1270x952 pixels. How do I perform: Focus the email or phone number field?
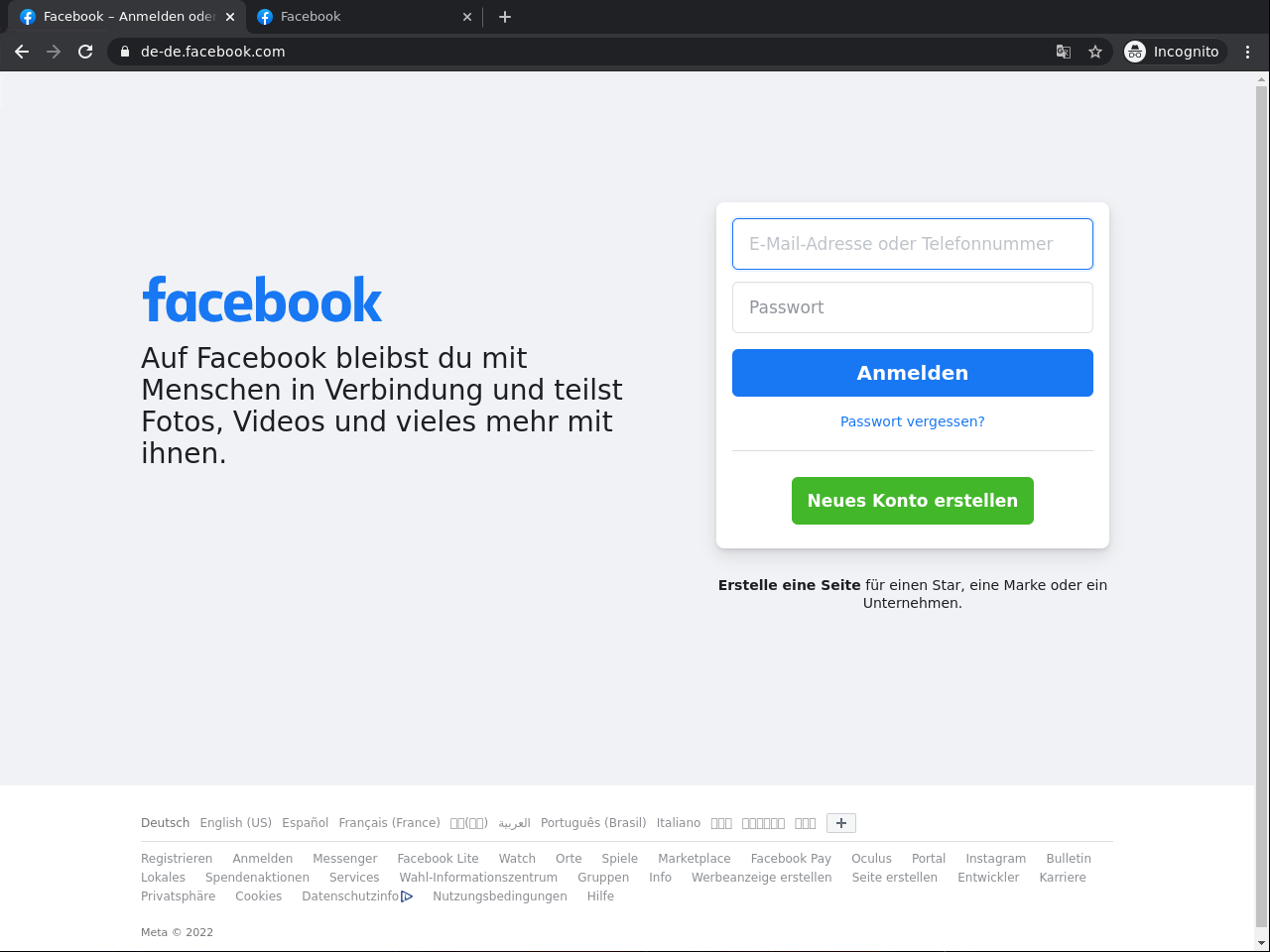tap(913, 244)
